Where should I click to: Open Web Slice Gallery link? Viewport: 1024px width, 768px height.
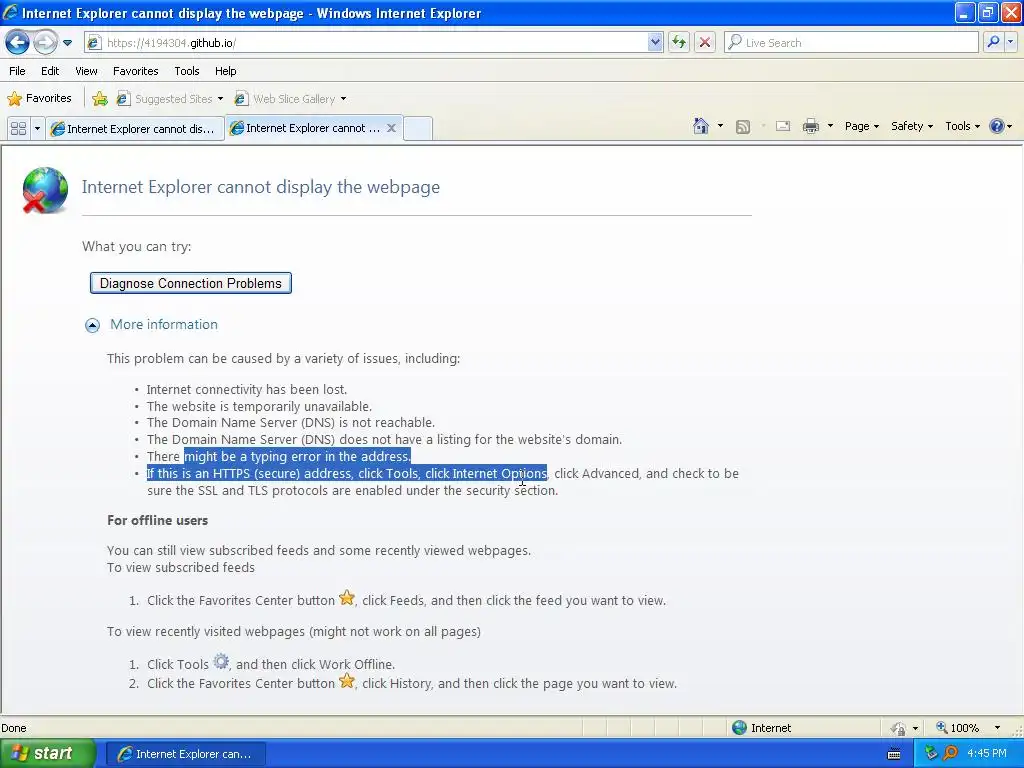click(291, 99)
